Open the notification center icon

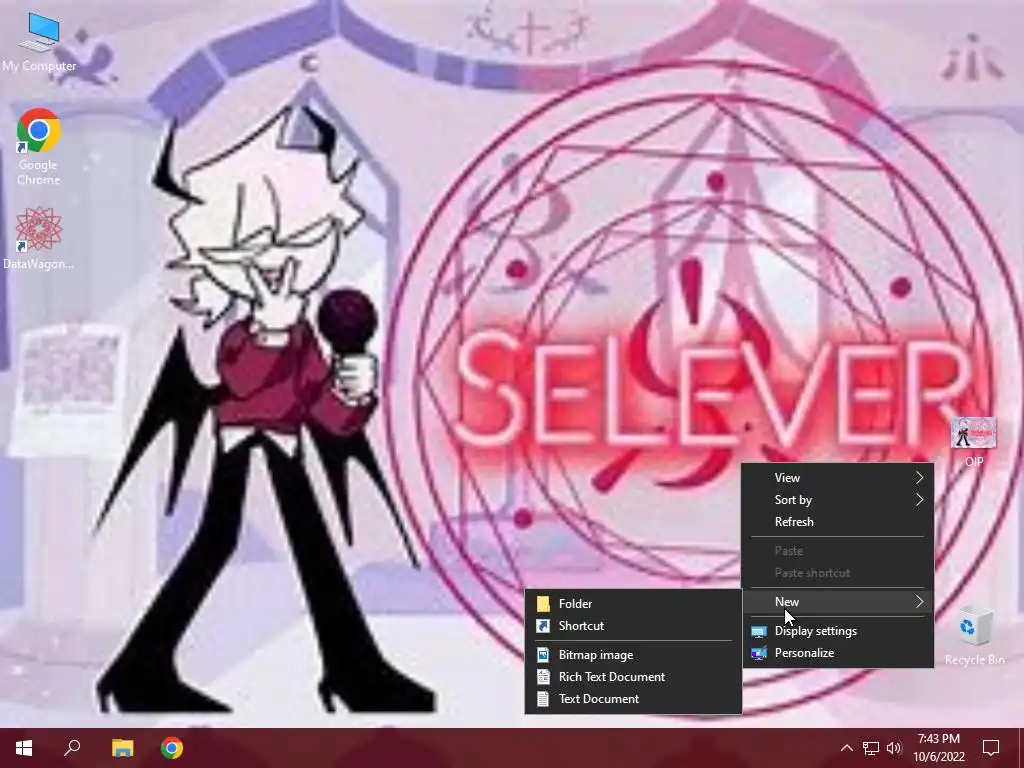[x=991, y=748]
